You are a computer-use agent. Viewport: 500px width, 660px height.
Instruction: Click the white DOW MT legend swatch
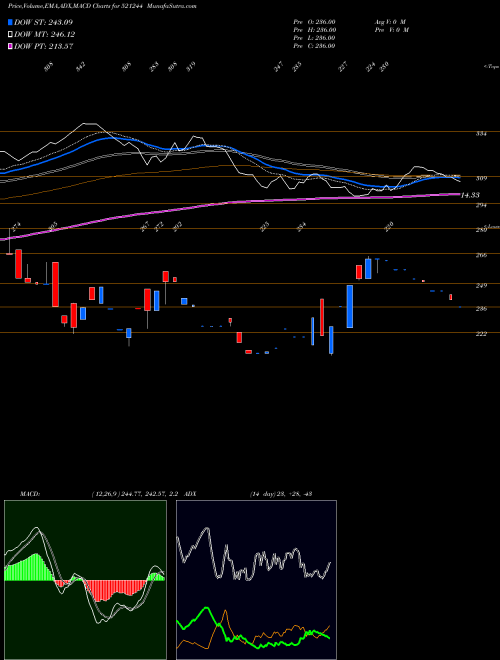coord(10,35)
